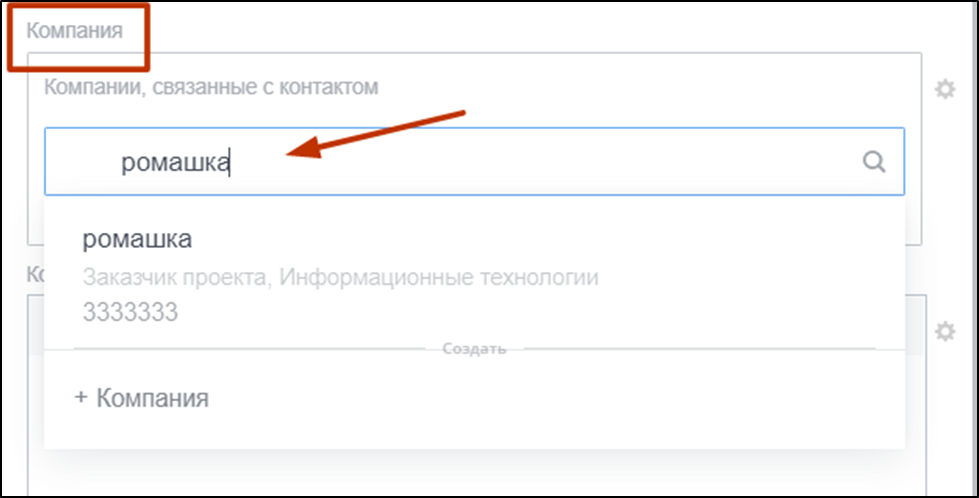The height and width of the screenshot is (498, 979).
Task: Open the lower gear settings icon
Action: [x=944, y=331]
